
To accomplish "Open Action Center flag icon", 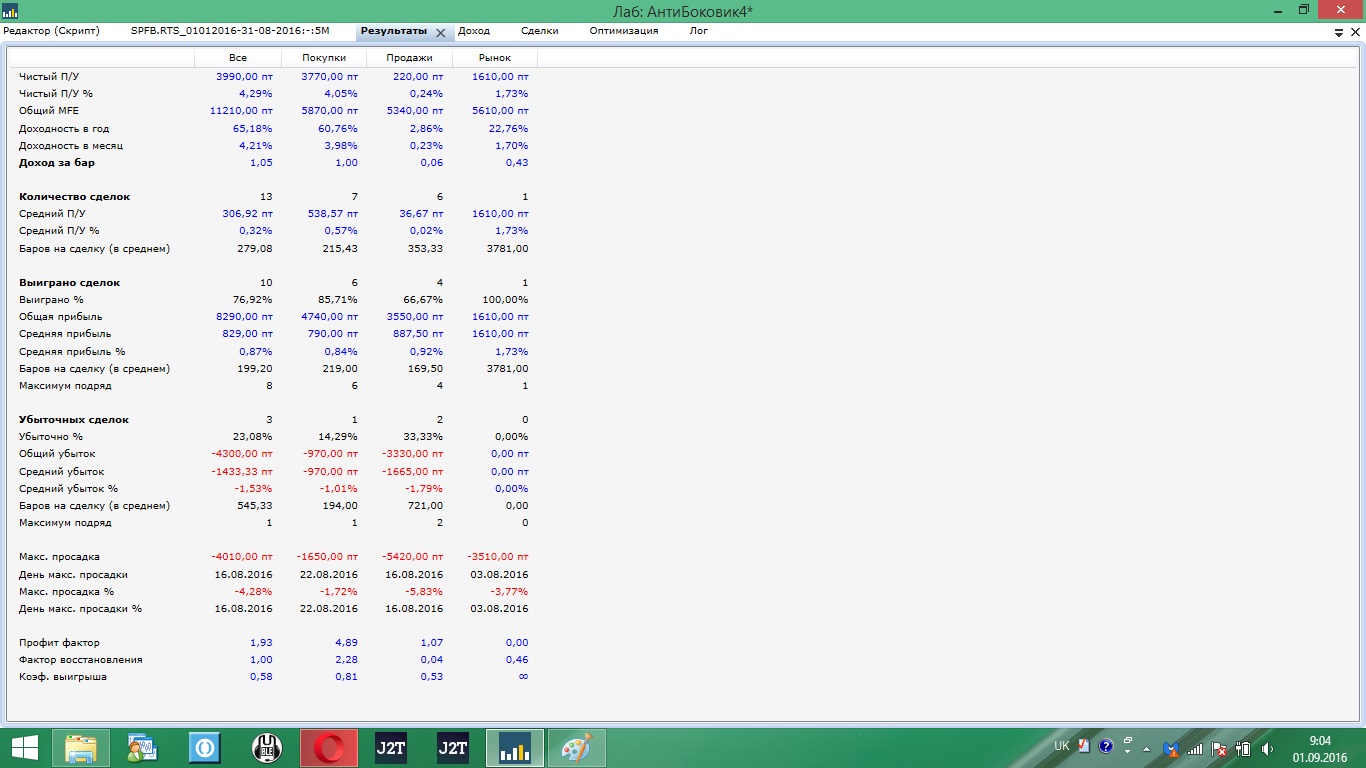I will 1219,748.
